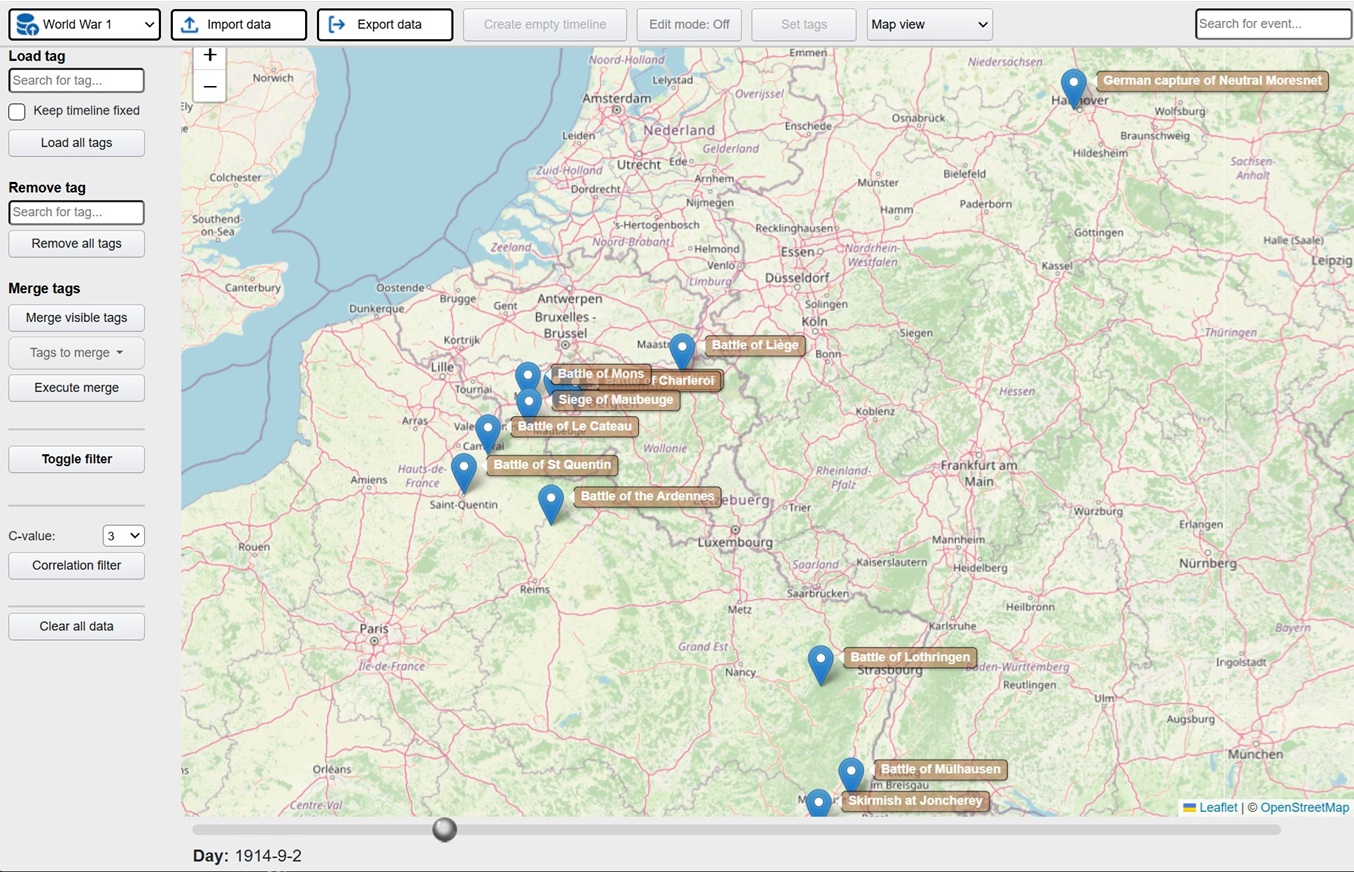Screen dimensions: 1354x872
Task: Turn on Edit mode
Action: (x=689, y=24)
